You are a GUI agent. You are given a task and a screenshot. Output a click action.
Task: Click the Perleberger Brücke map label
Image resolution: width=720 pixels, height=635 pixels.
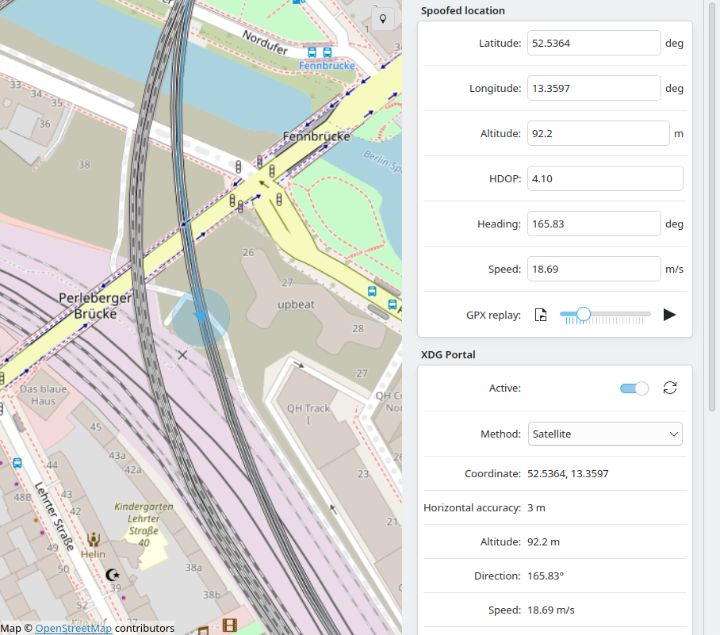coord(95,306)
